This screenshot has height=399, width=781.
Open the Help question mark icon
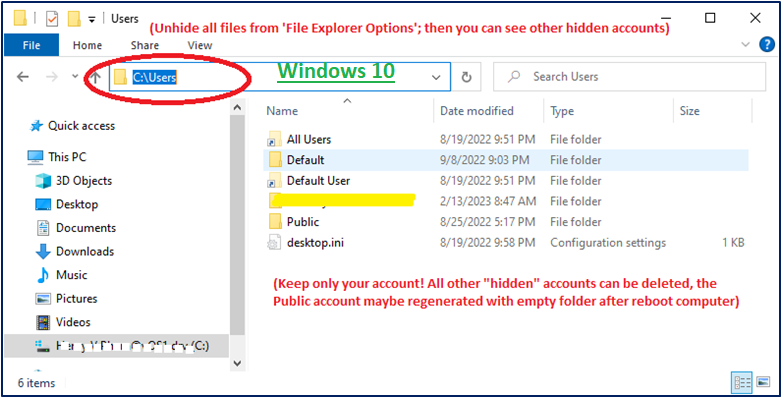(x=767, y=45)
